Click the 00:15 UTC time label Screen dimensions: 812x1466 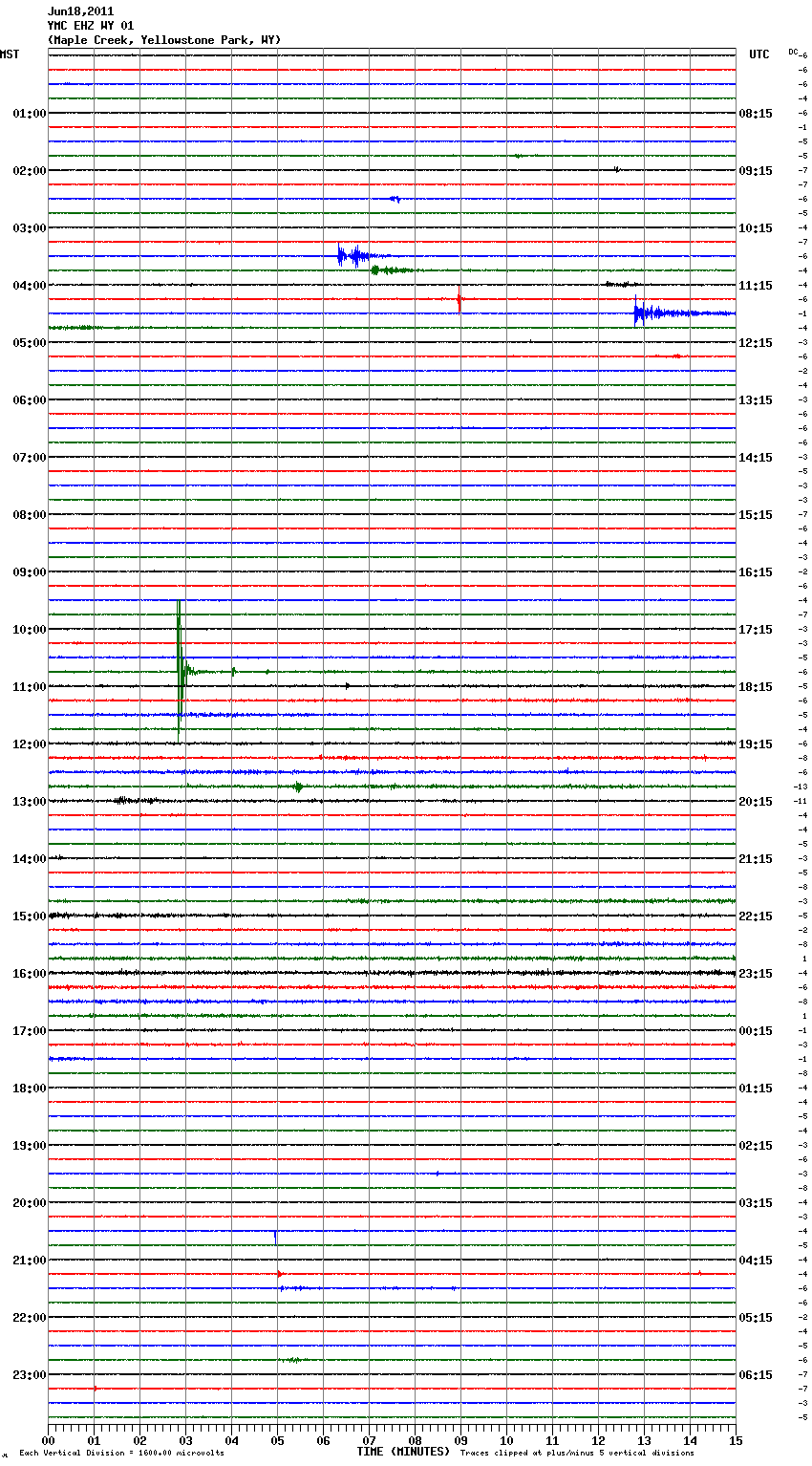pyautogui.click(x=756, y=1031)
